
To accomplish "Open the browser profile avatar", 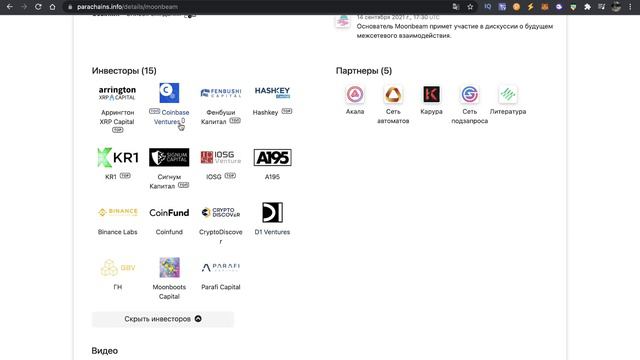I will click(x=616, y=7).
